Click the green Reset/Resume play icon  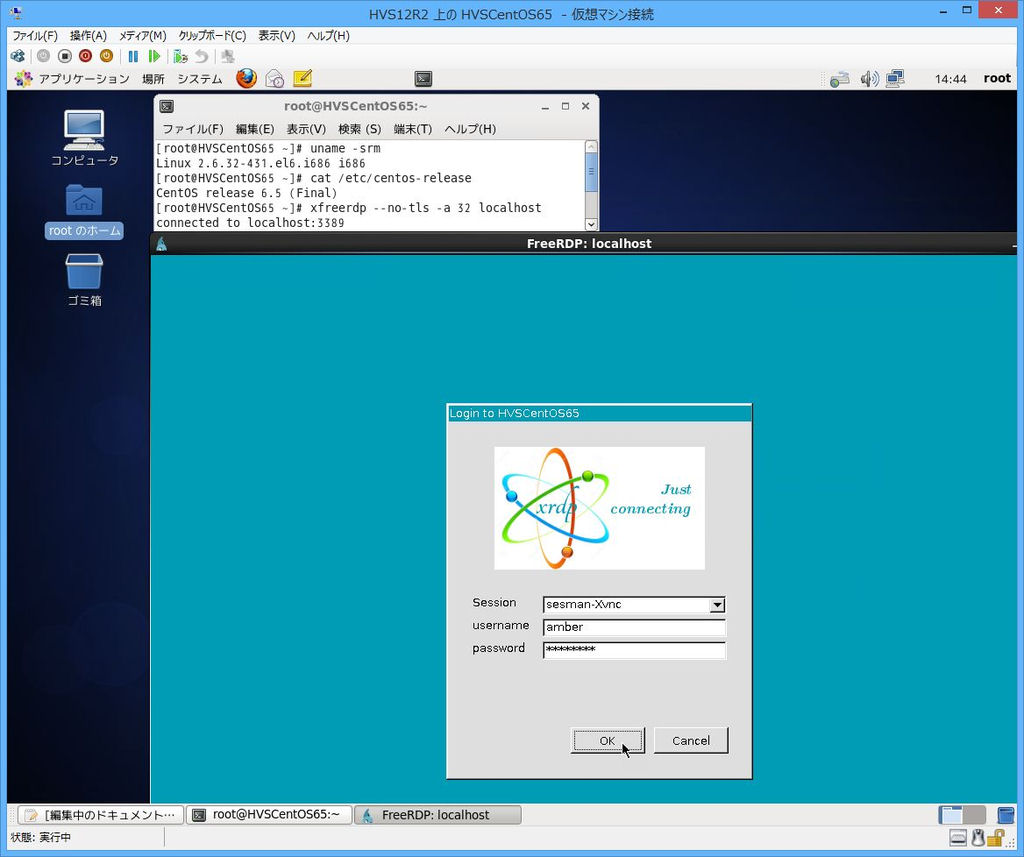(x=154, y=56)
